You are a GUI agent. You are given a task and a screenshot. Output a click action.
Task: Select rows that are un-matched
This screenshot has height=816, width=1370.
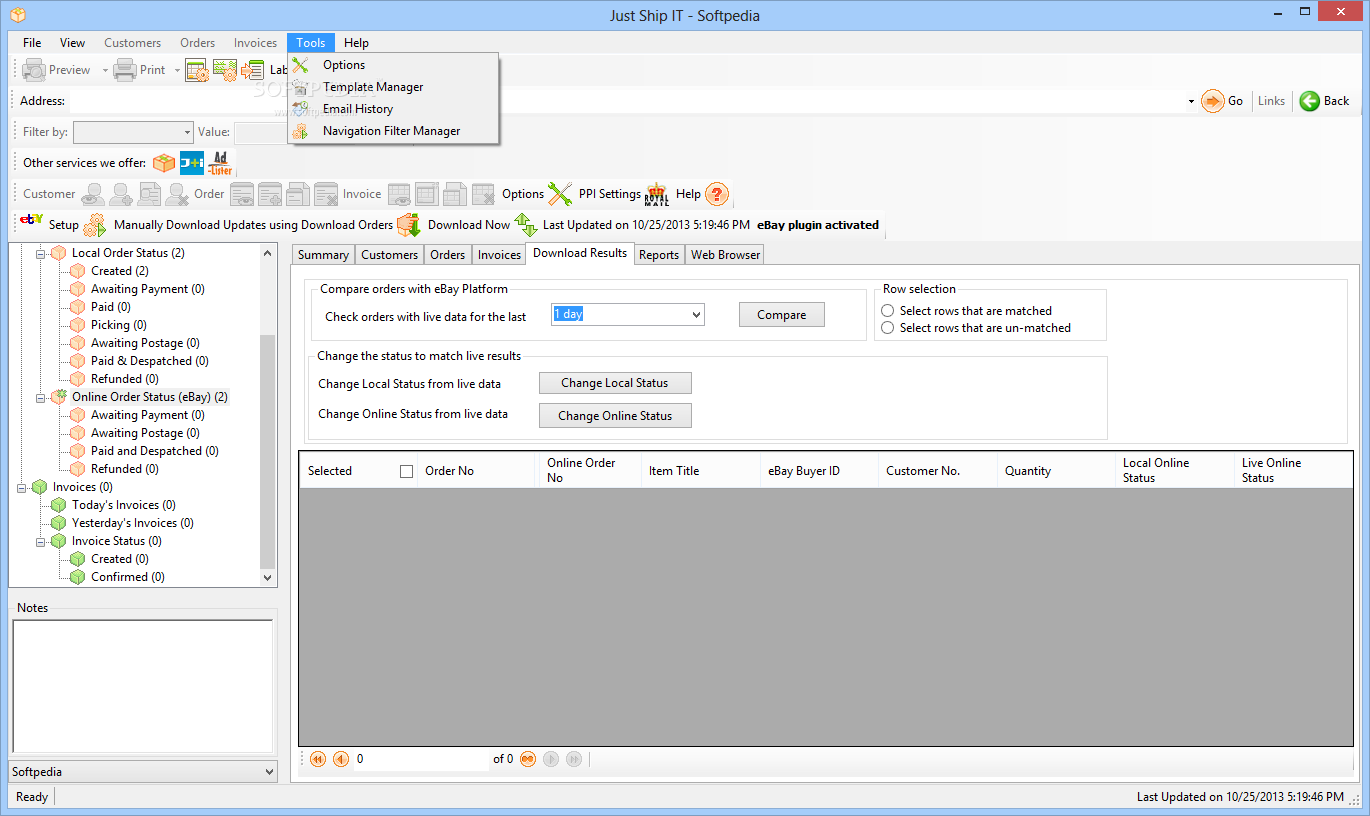click(x=887, y=328)
